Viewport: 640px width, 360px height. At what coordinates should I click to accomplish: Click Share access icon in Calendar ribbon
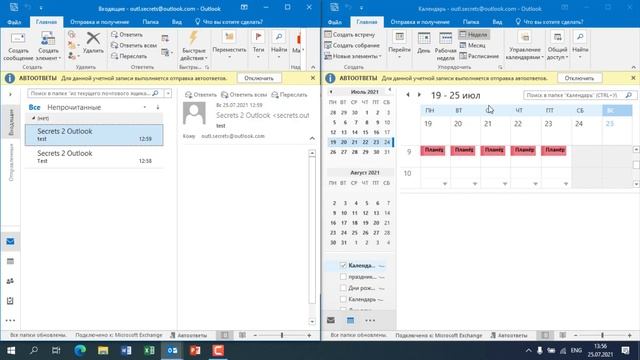click(557, 38)
